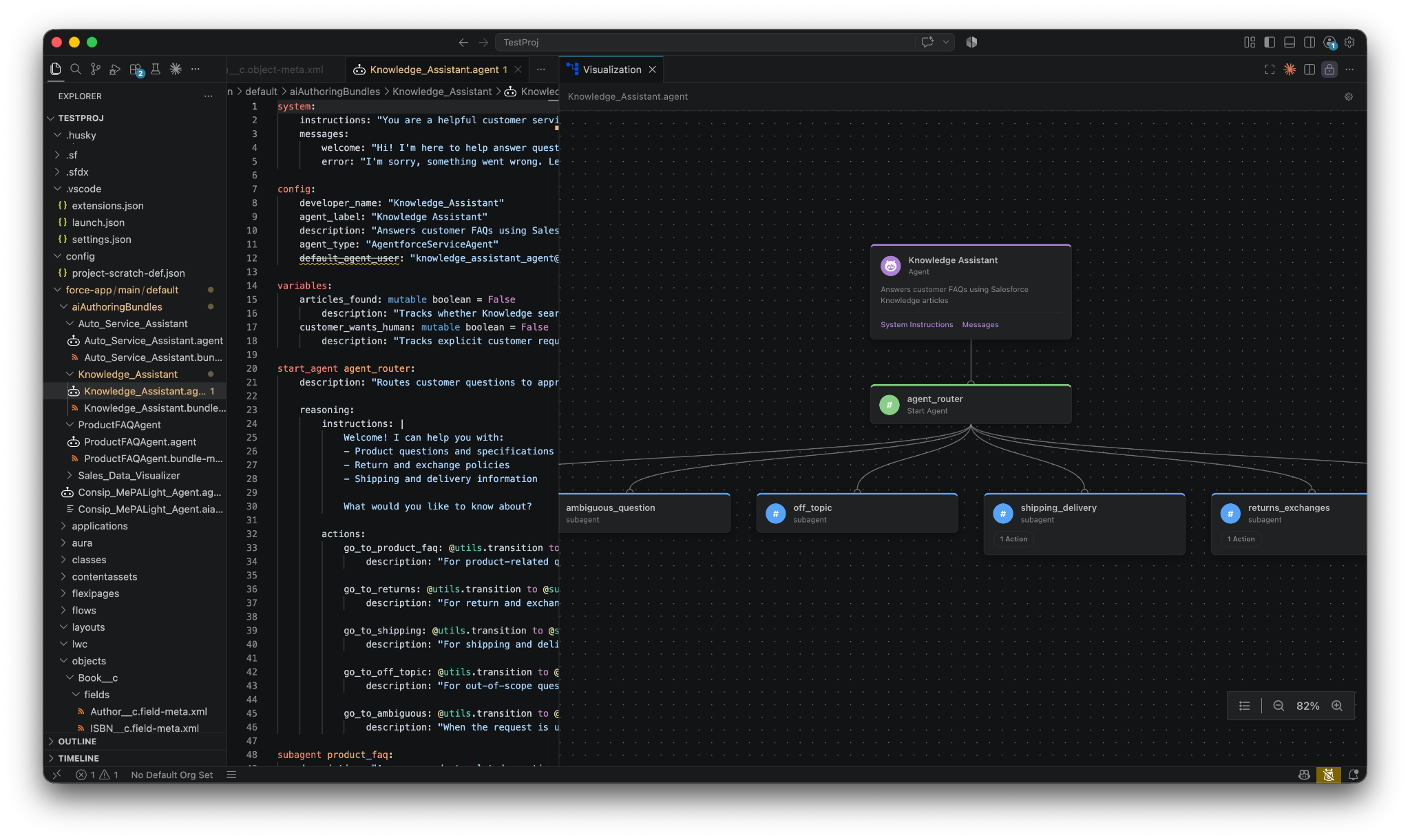
Task: Zoom in the visualization canvas
Action: [1337, 706]
